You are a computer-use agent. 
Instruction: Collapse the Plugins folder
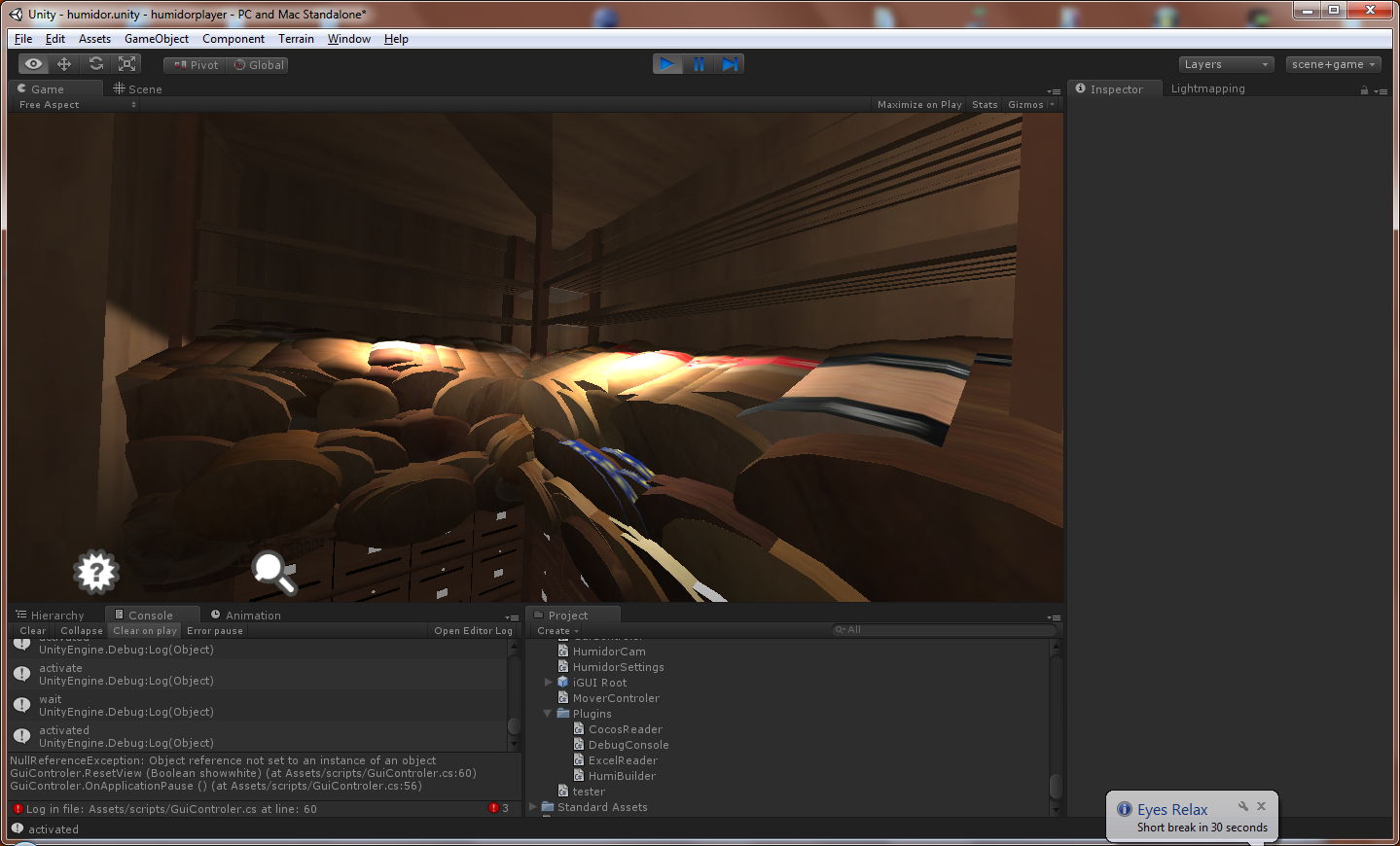tap(548, 714)
